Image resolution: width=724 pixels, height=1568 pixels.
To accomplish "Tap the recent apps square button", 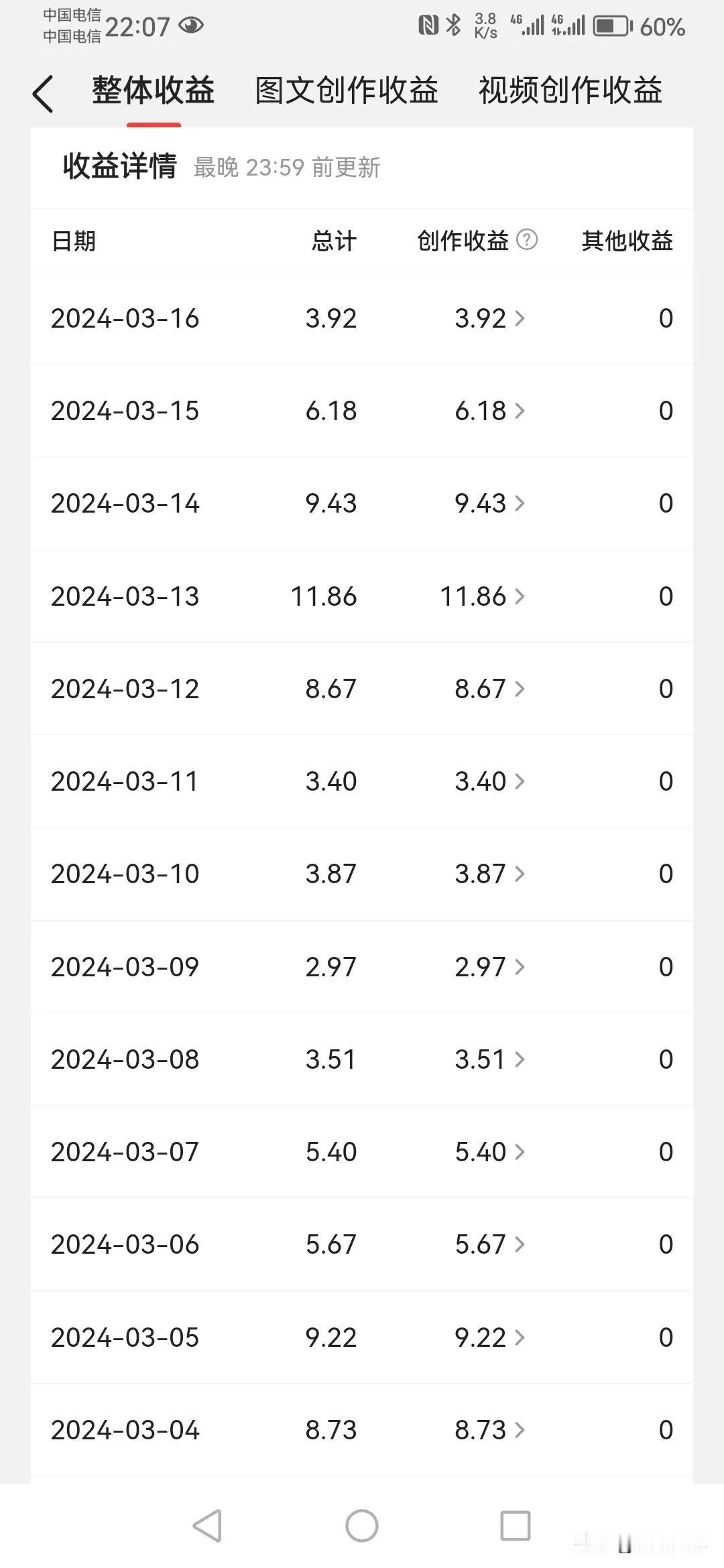I will click(x=516, y=1526).
